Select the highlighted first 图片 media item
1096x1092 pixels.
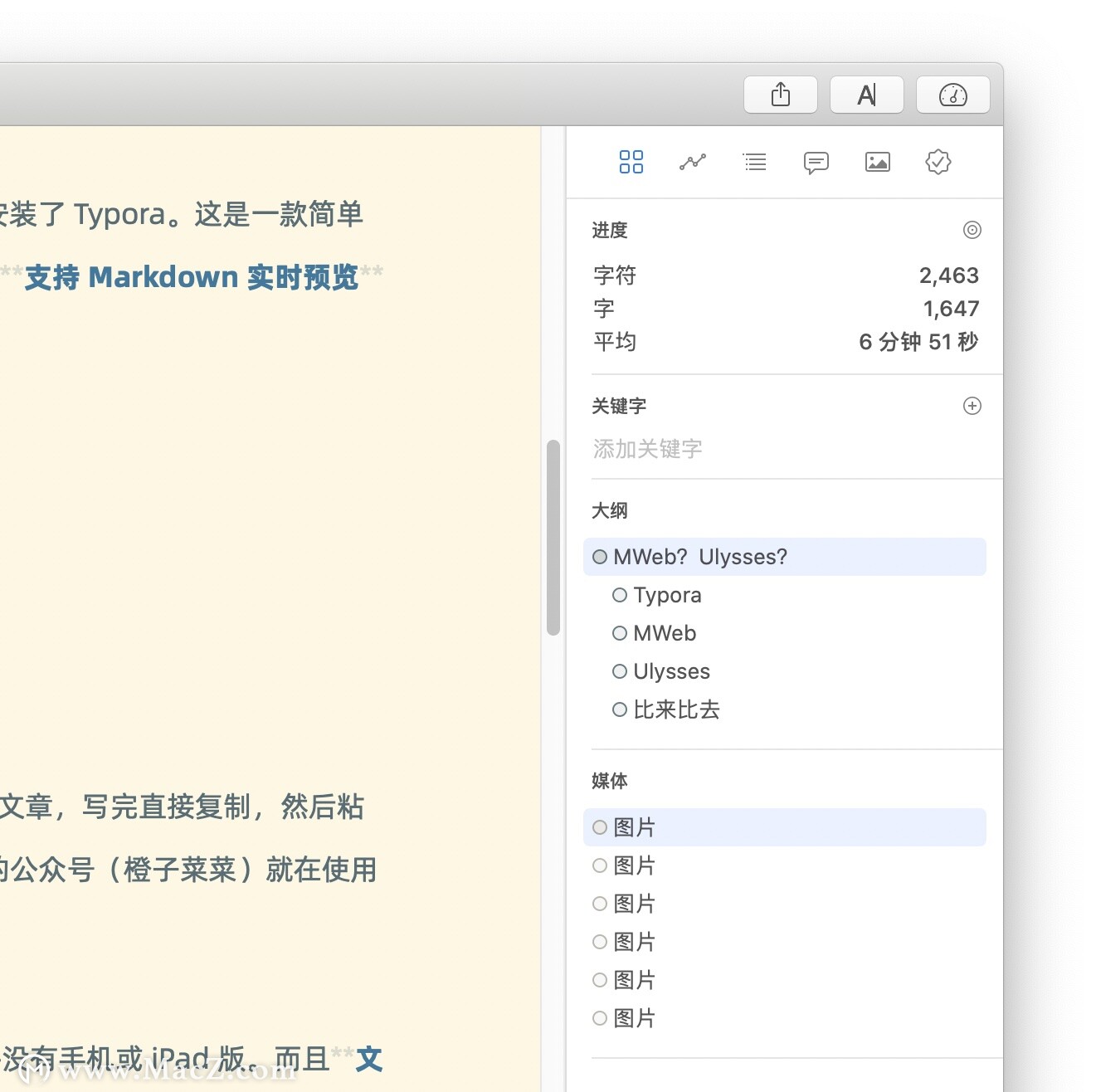pos(785,827)
